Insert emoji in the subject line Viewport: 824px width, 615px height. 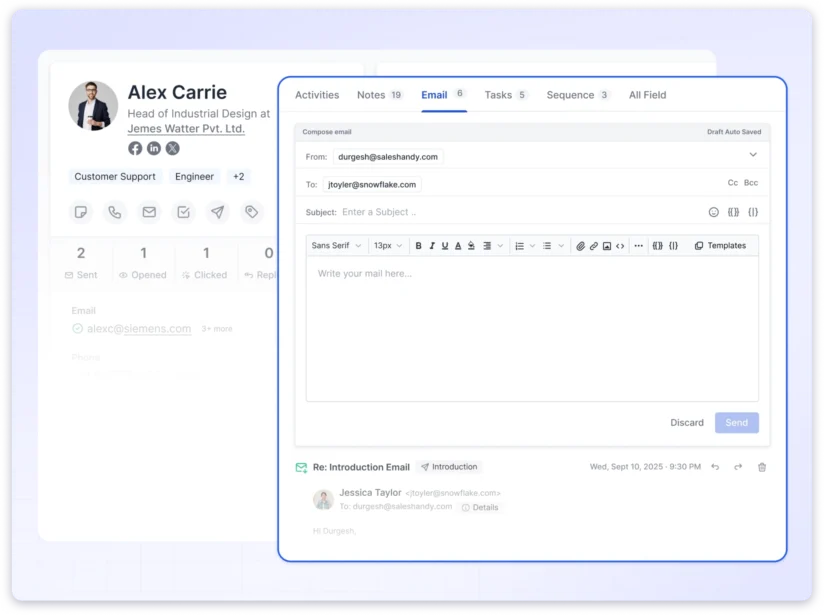pyautogui.click(x=714, y=212)
